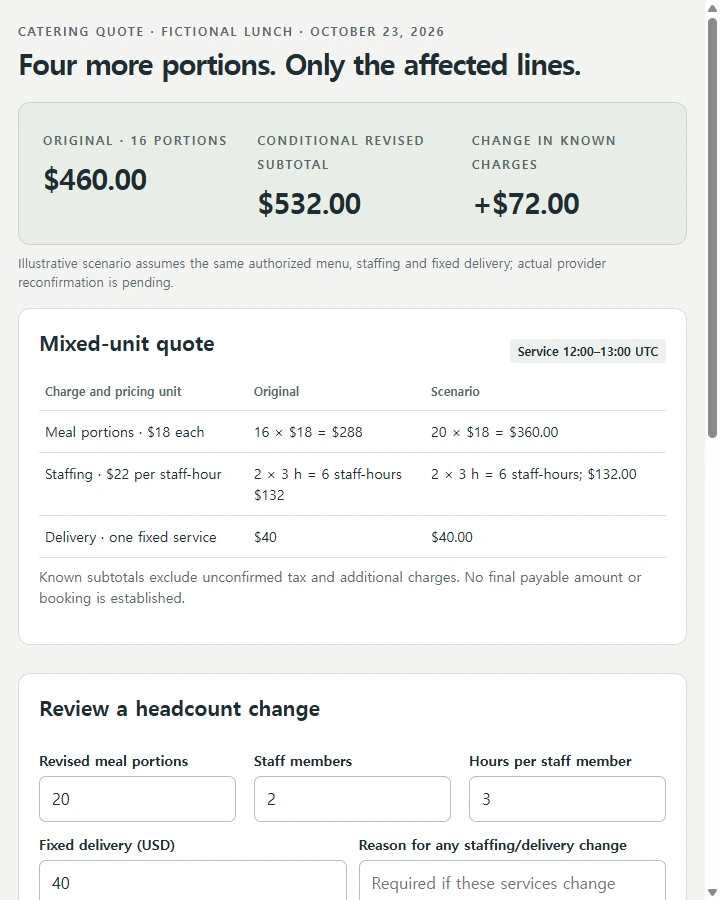
Task: Click the scenario 20 × $18 = $360.00 cell
Action: 494,432
